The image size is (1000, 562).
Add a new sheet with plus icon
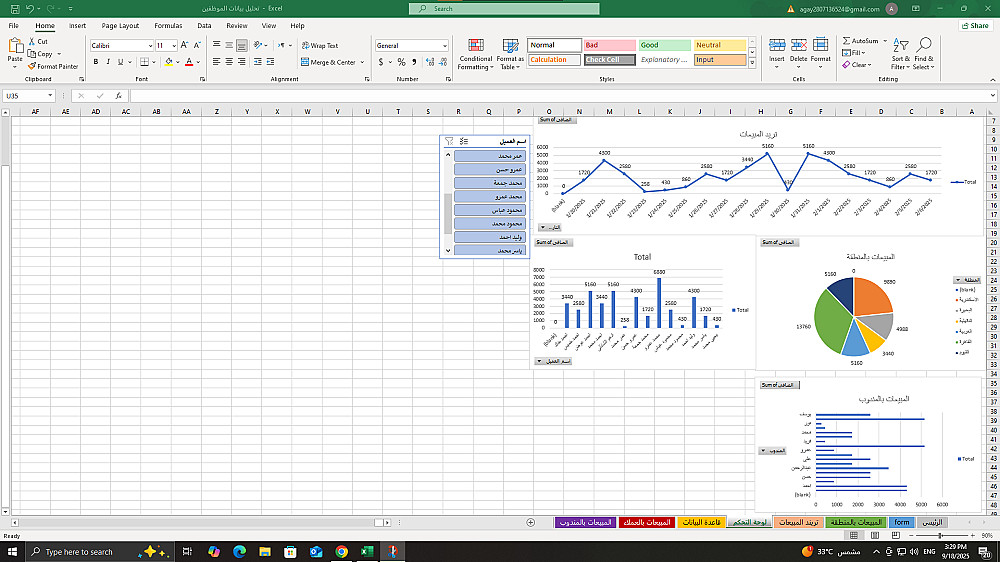click(531, 522)
